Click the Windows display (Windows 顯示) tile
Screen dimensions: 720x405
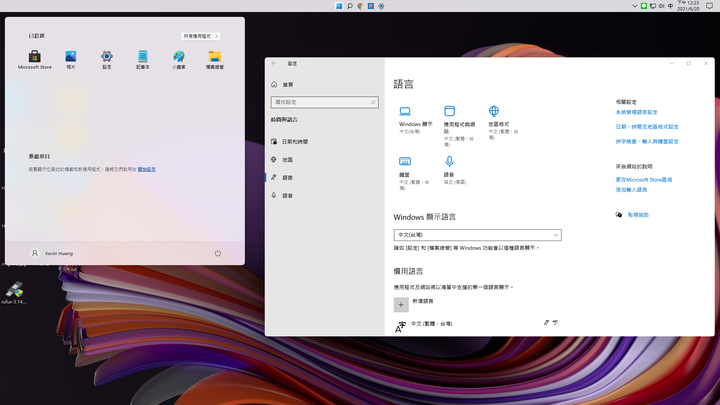coord(415,119)
